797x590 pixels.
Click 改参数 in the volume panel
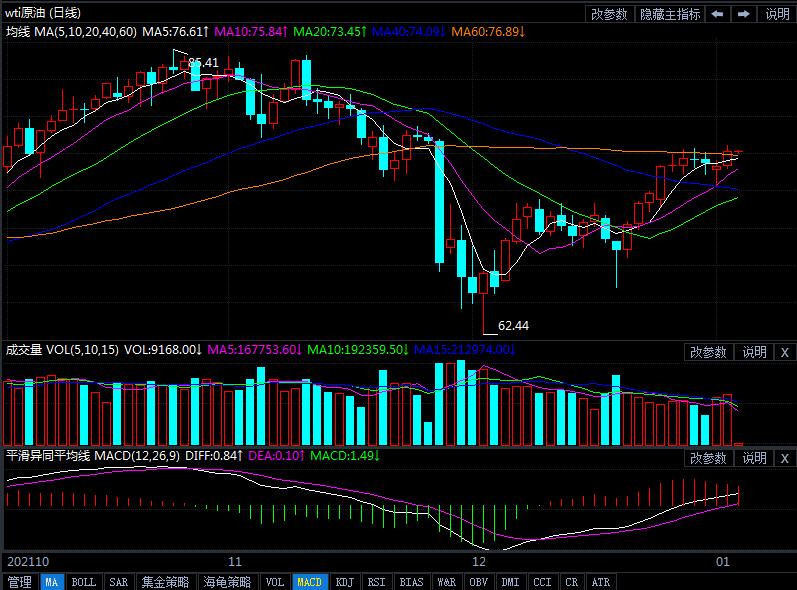pyautogui.click(x=709, y=352)
